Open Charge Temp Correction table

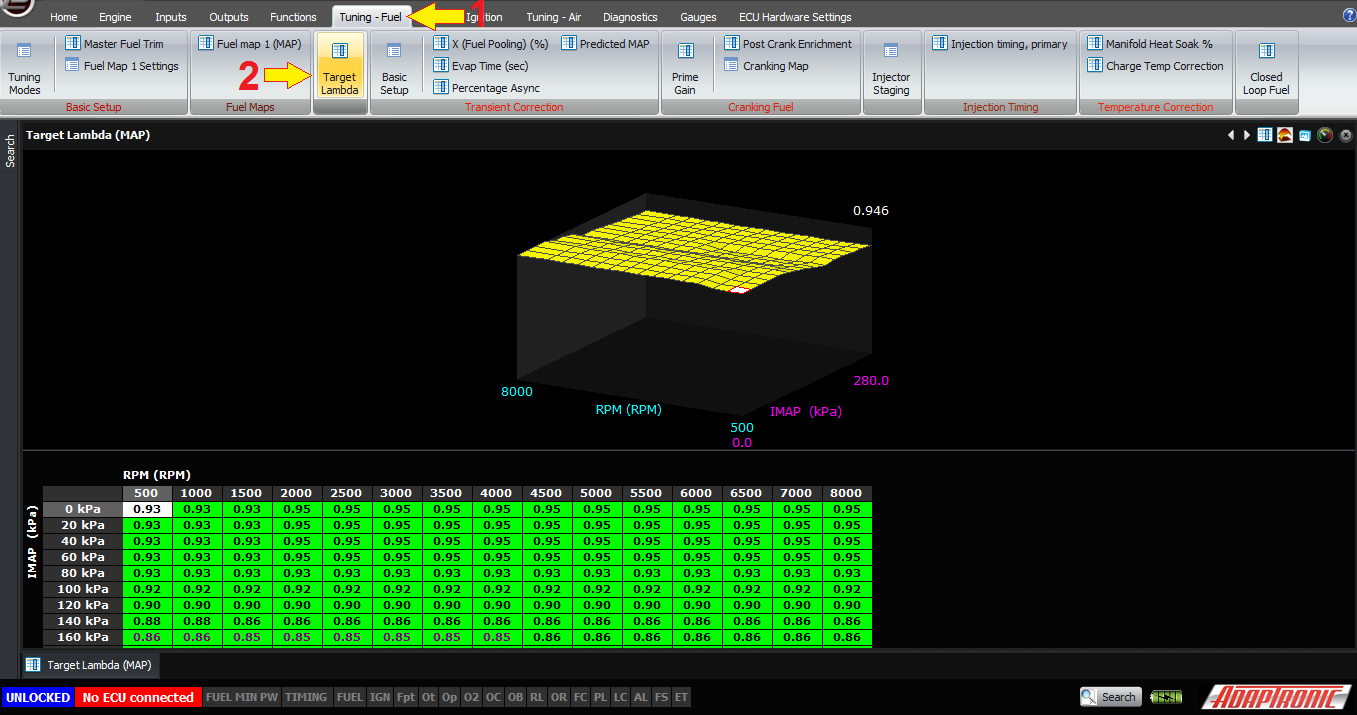pyautogui.click(x=1155, y=66)
